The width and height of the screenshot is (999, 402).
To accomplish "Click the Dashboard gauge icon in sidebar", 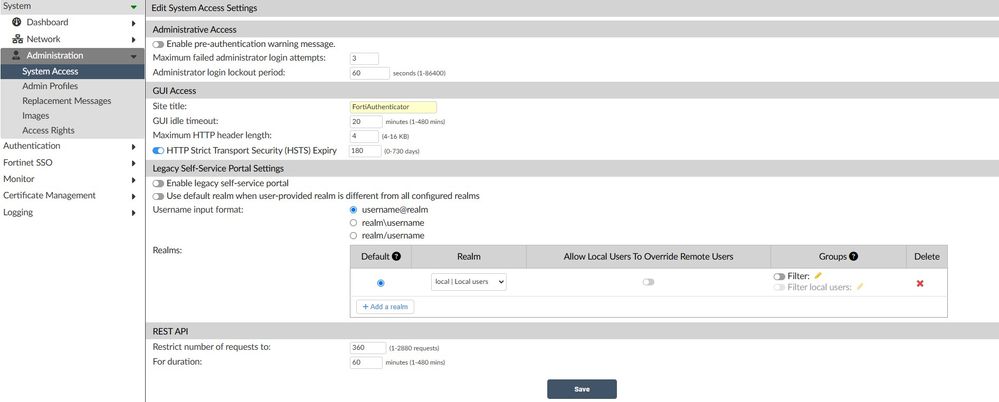I will click(17, 22).
